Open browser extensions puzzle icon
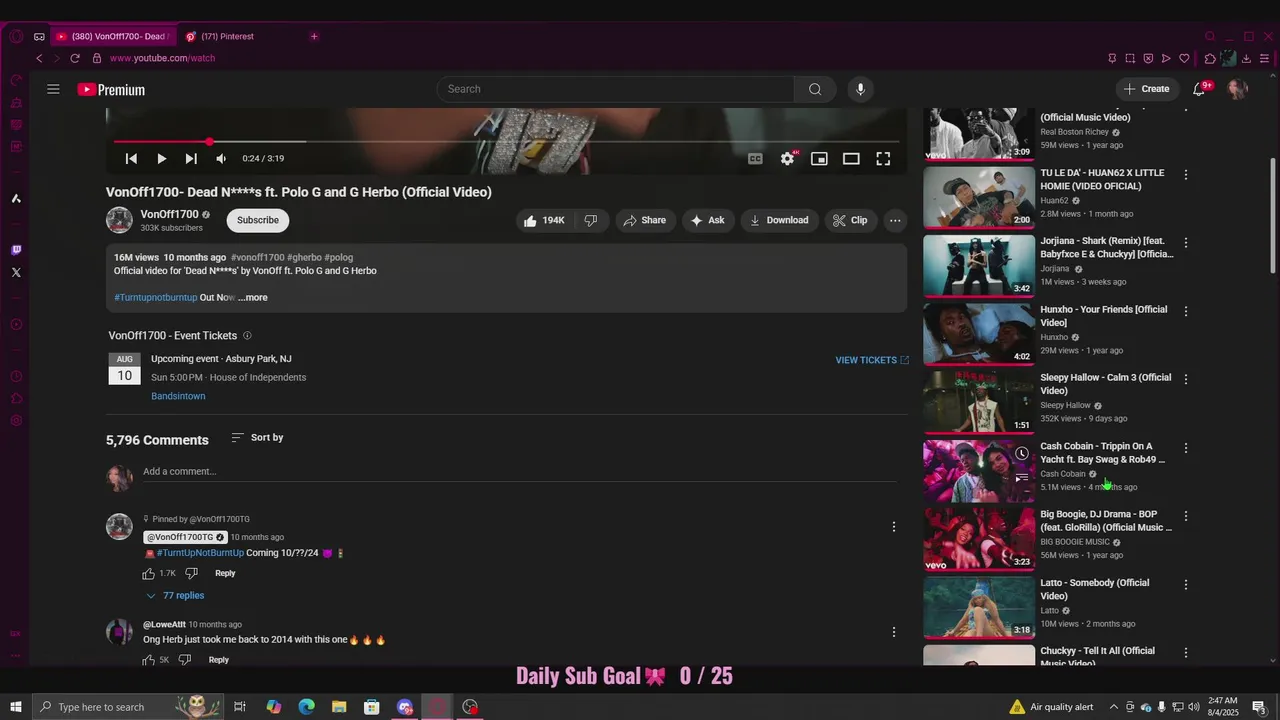Viewport: 1280px width, 720px height. coord(1210,58)
